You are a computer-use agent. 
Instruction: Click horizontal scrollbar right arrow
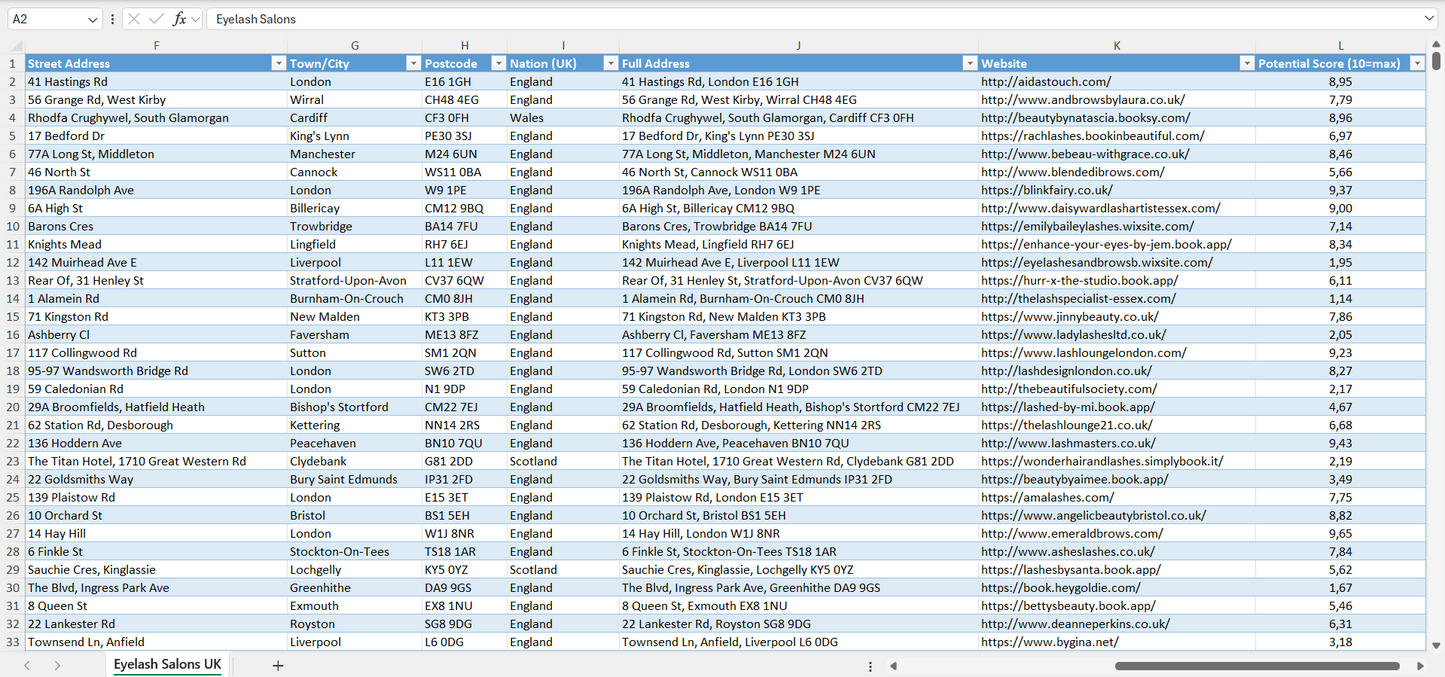[1420, 665]
